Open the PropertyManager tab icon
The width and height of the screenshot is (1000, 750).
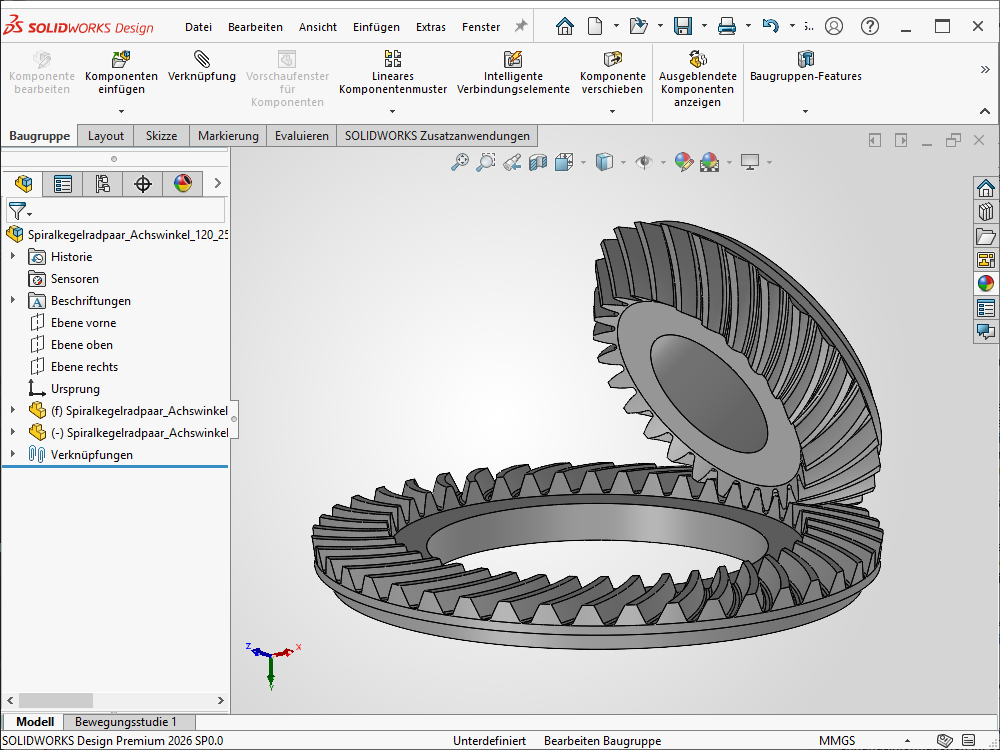(x=63, y=184)
